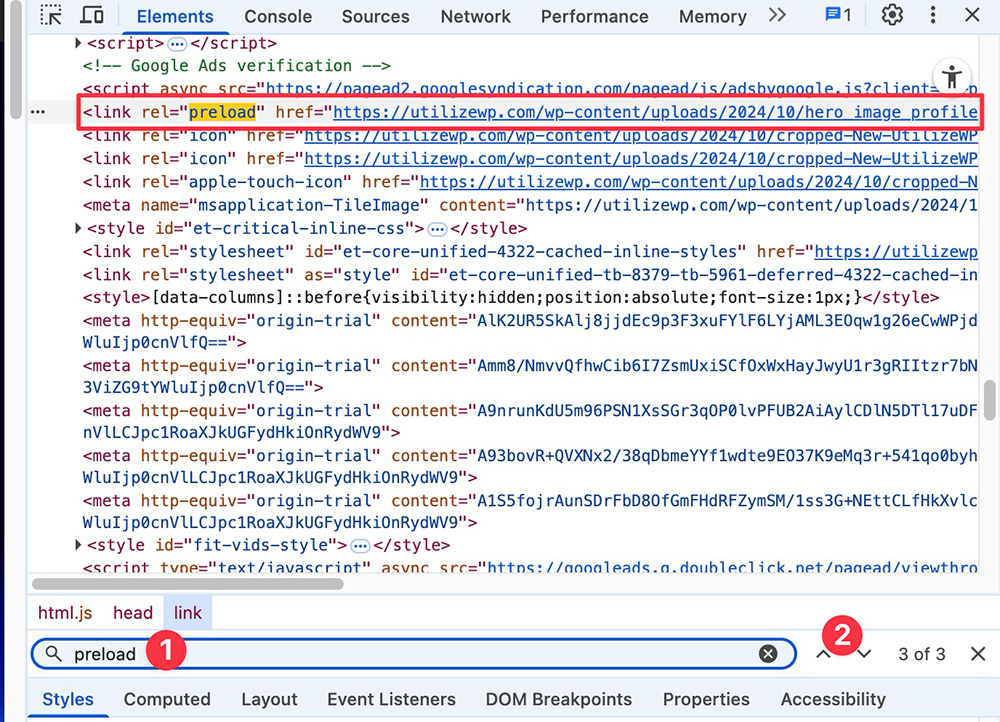Select the meta origin-trial row starting A1S5fojr

point(530,512)
